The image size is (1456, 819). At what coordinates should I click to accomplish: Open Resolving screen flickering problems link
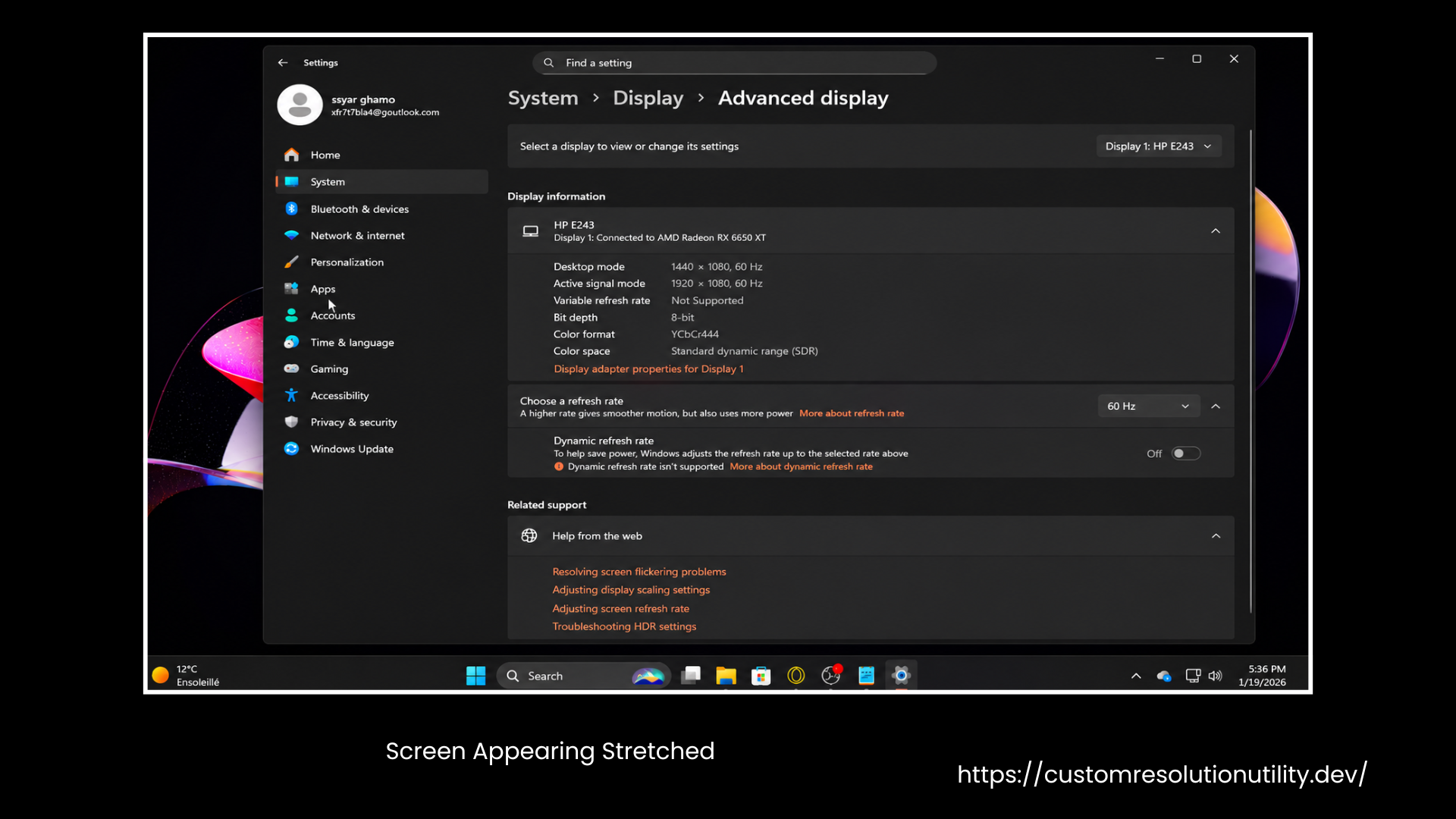[639, 572]
